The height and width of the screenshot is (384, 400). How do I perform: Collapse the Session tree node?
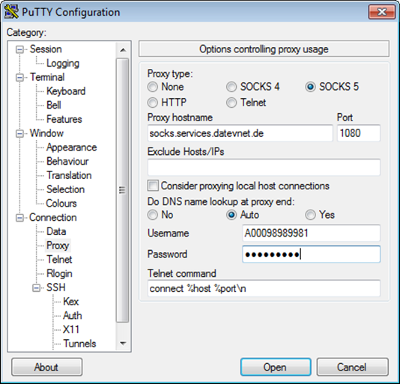click(x=20, y=50)
